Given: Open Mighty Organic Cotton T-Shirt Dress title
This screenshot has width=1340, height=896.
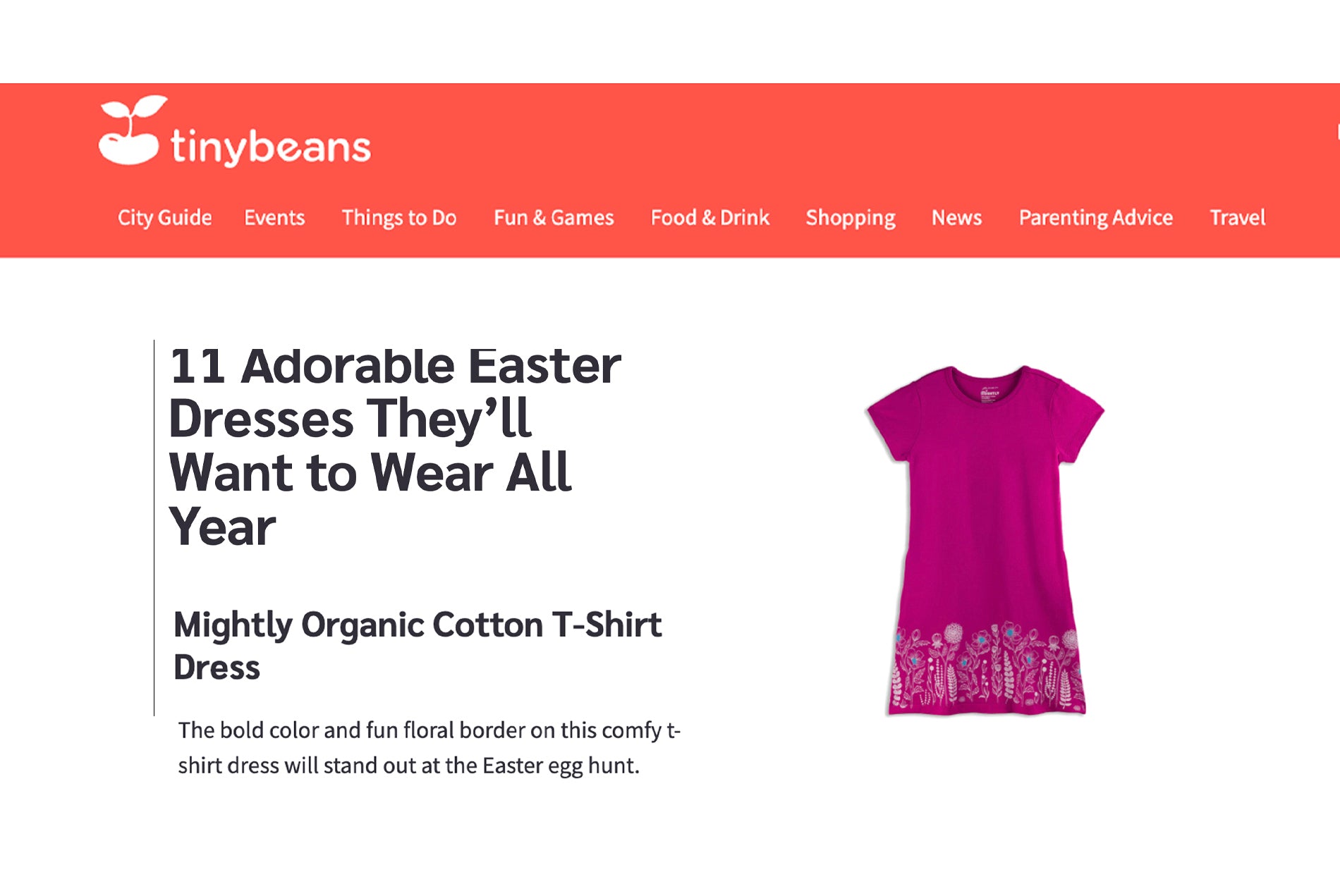Looking at the screenshot, I should (418, 646).
